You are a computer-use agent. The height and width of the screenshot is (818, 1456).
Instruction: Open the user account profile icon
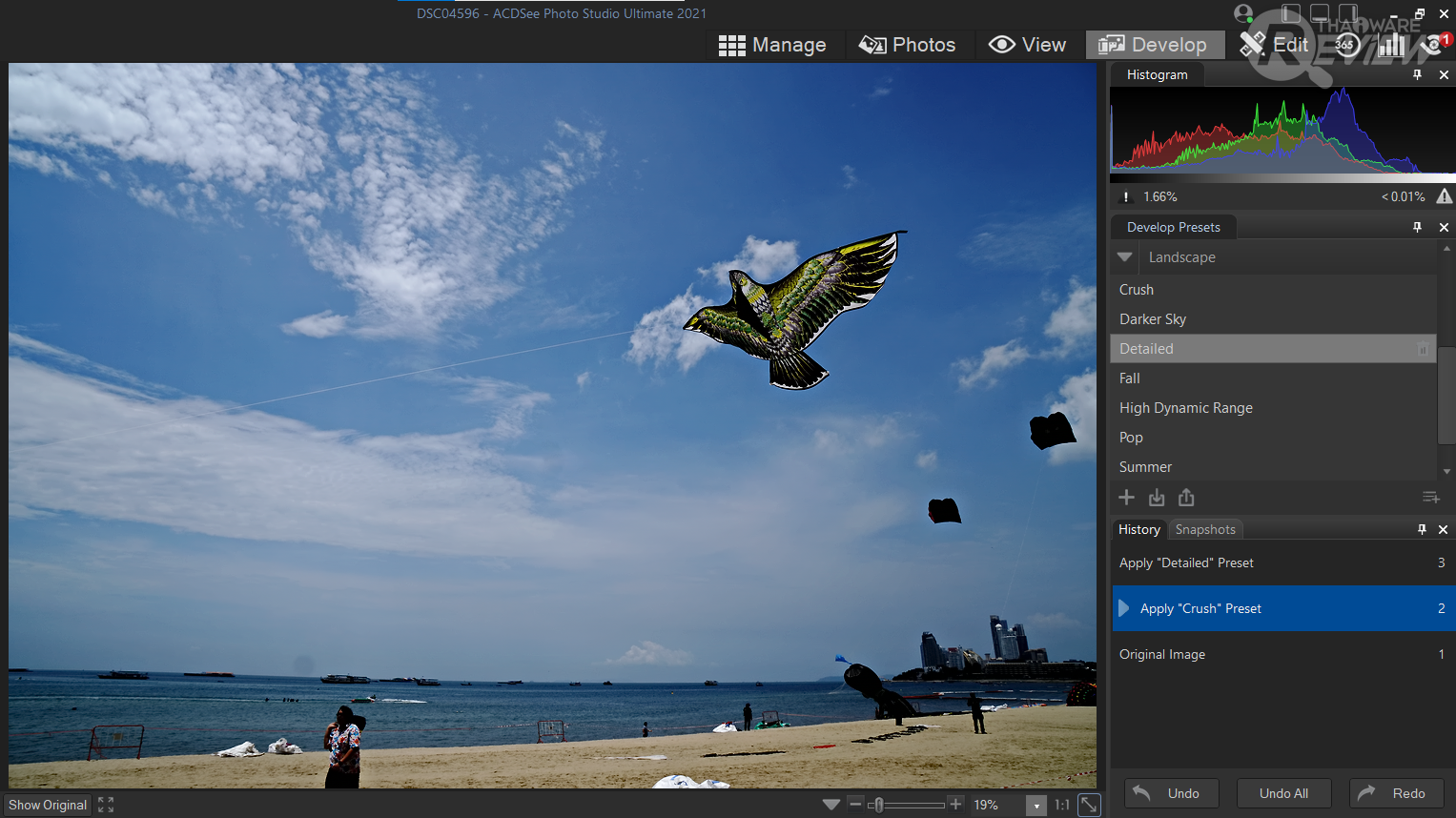(1242, 13)
